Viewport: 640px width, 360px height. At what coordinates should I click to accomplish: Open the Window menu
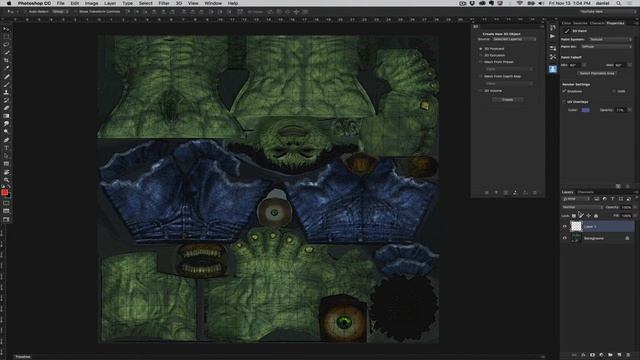pyautogui.click(x=213, y=3)
